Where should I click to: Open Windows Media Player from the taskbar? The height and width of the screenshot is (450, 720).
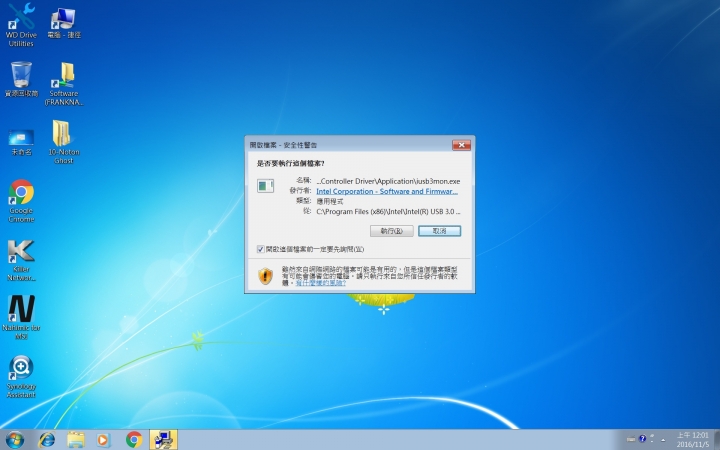[x=103, y=439]
